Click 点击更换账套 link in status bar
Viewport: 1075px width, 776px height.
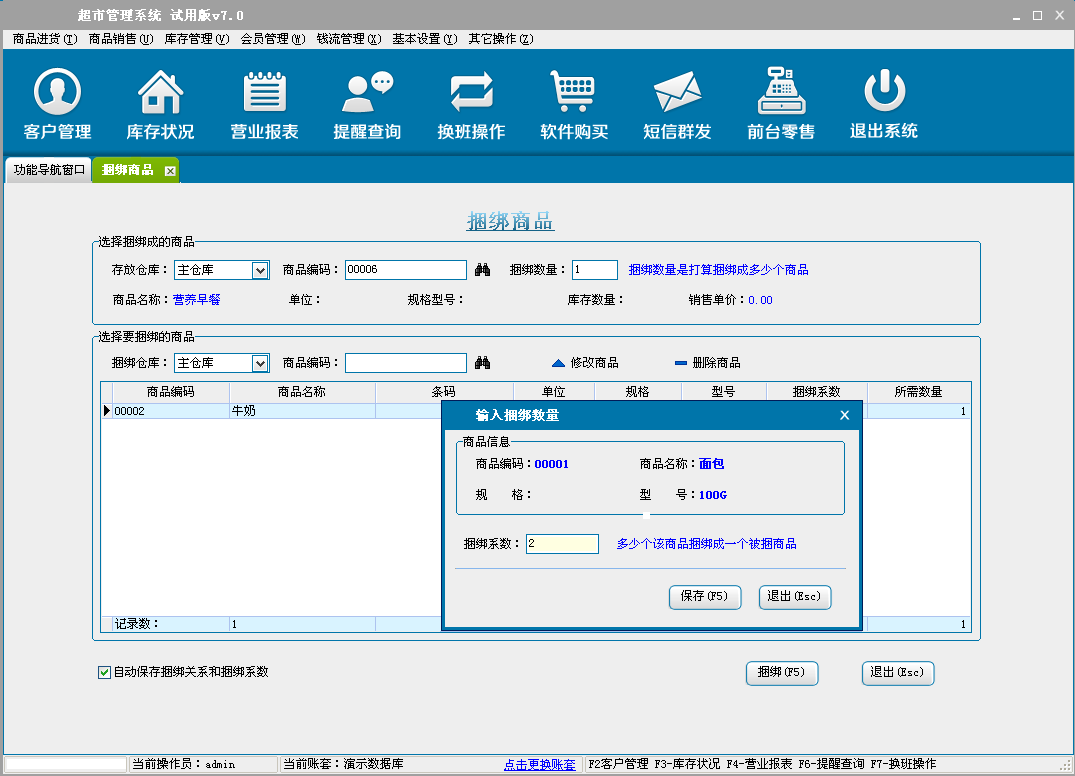coord(539,765)
